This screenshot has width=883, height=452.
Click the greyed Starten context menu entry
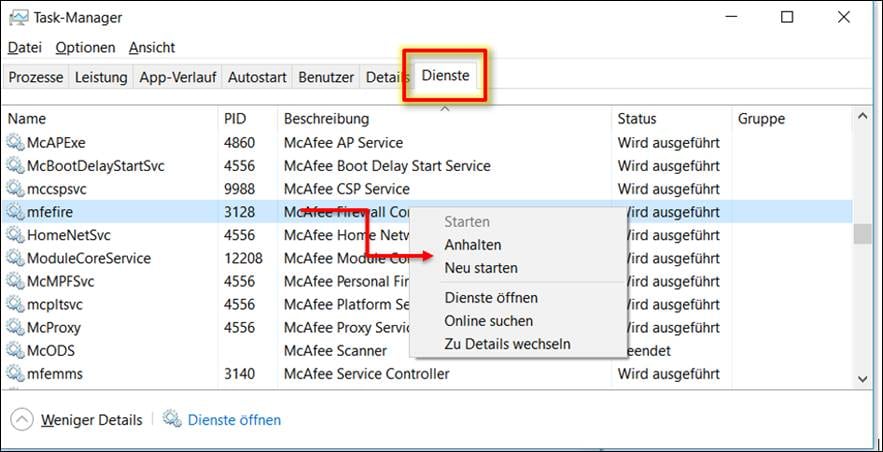tap(467, 222)
